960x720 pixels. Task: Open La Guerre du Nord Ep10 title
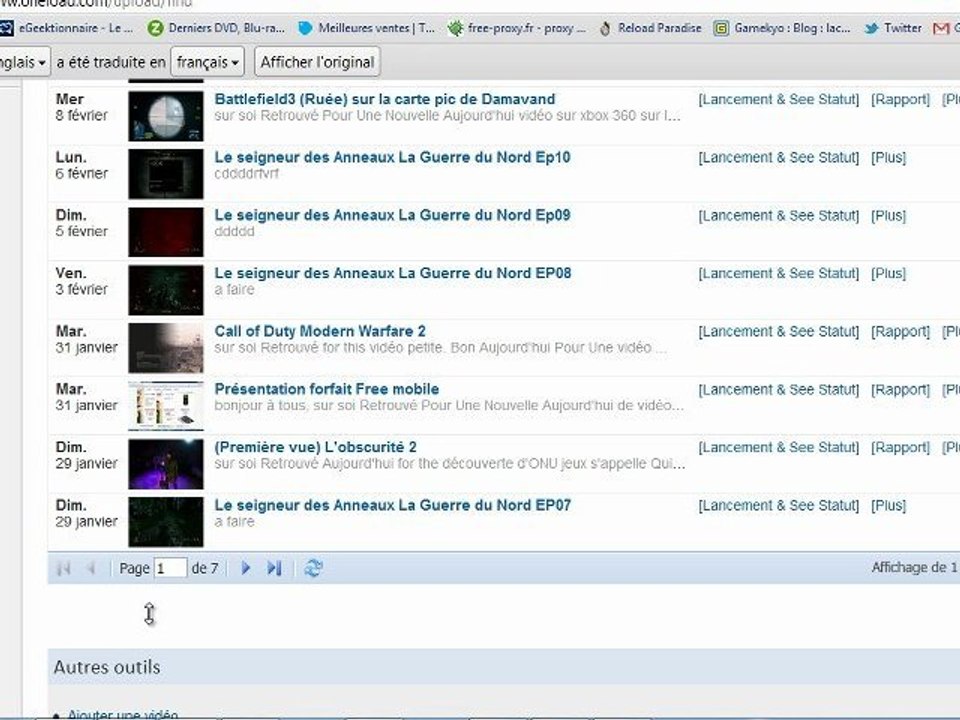pos(392,157)
